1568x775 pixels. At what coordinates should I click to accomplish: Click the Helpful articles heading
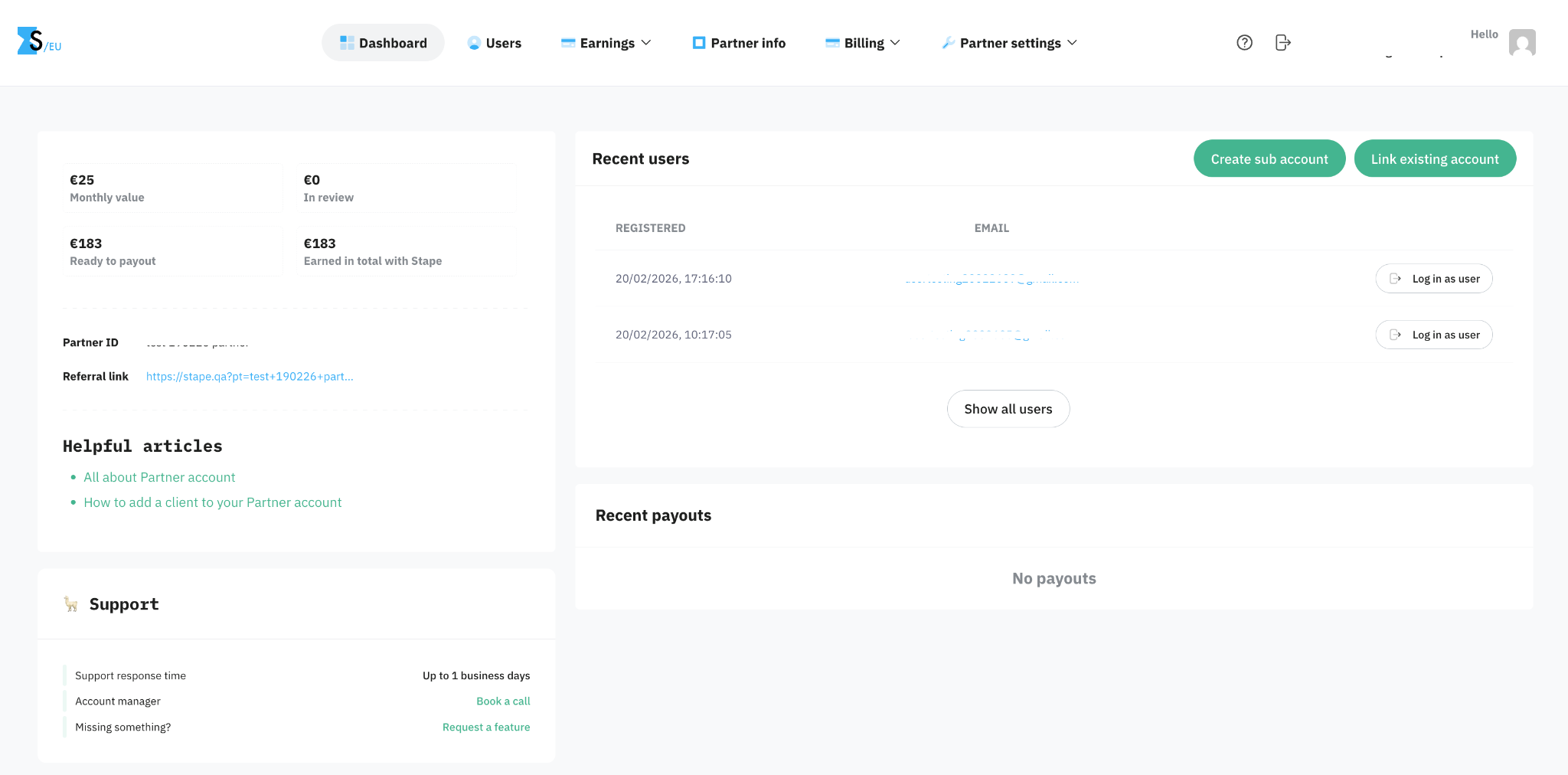(142, 446)
